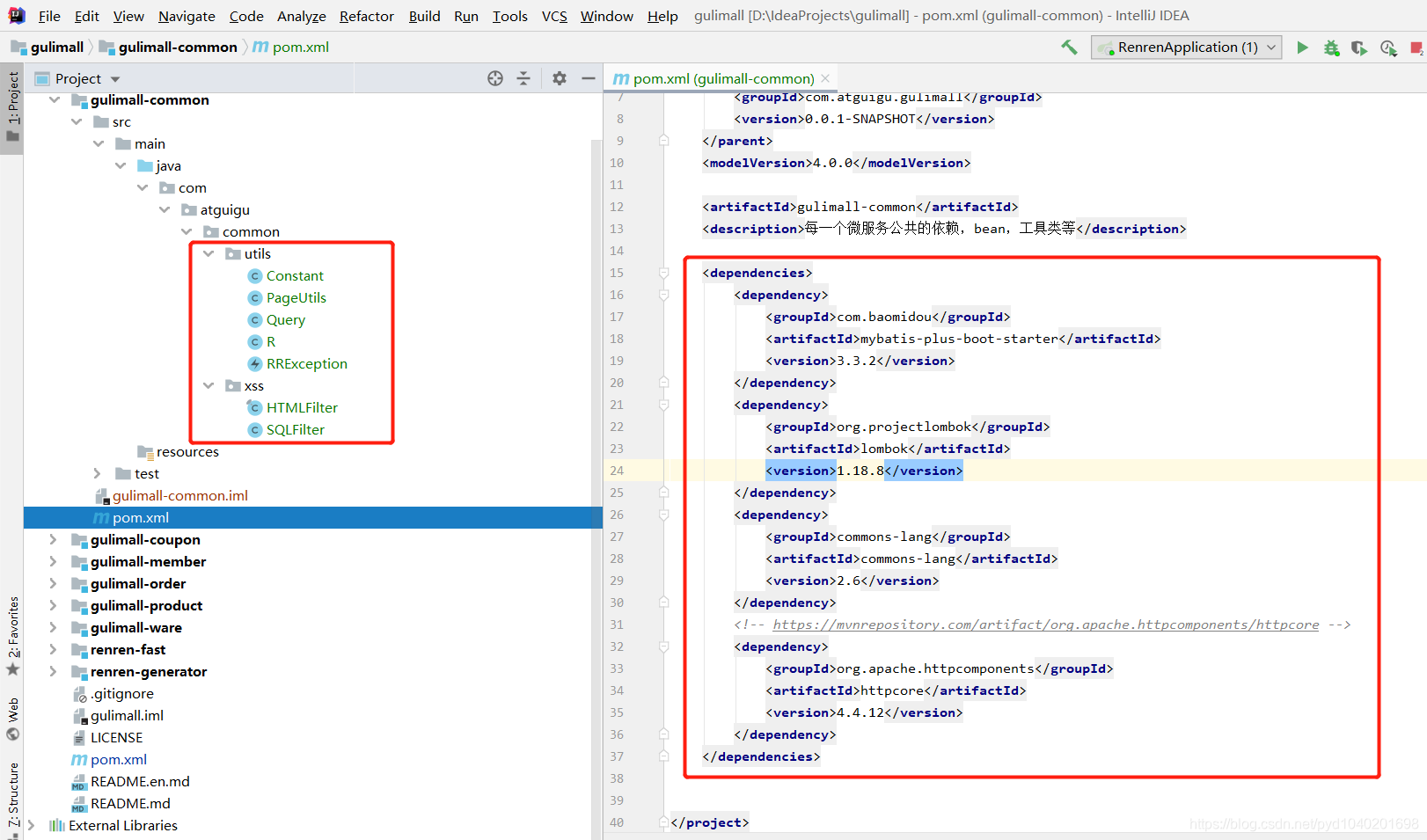Collapse the gulimall-common module
This screenshot has width=1427, height=840.
55,100
